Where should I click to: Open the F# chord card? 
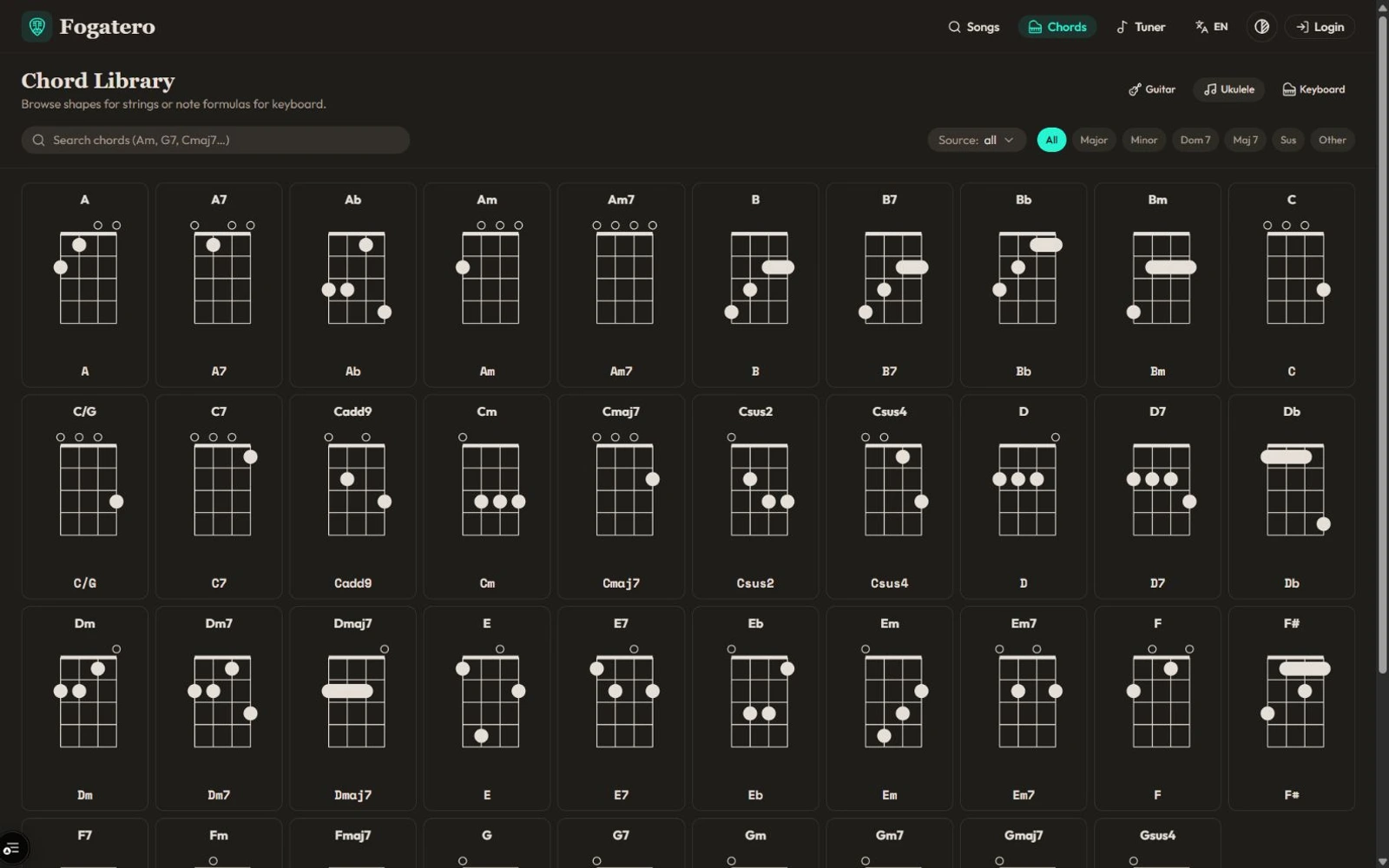tap(1292, 708)
